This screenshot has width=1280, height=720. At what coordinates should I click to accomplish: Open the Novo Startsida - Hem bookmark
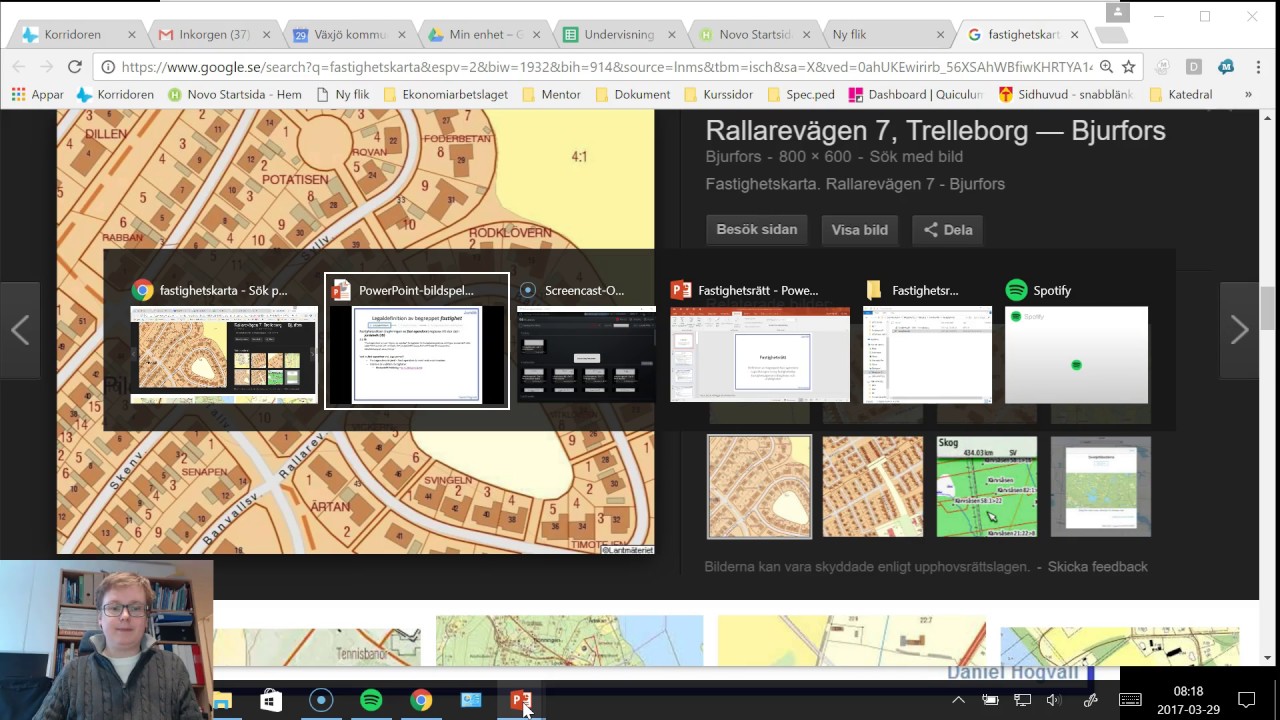(x=234, y=95)
